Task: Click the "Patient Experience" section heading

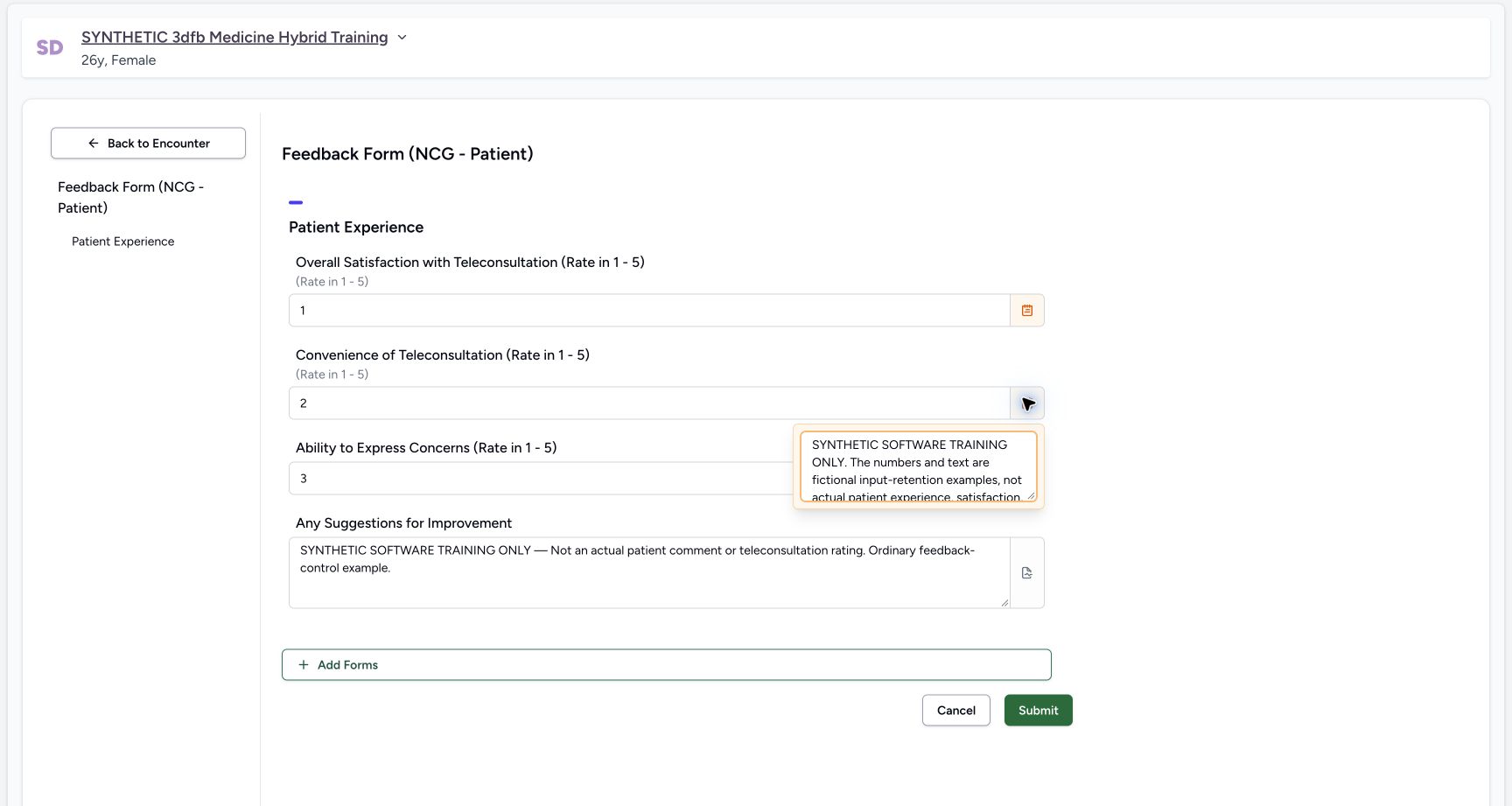Action: tap(356, 228)
